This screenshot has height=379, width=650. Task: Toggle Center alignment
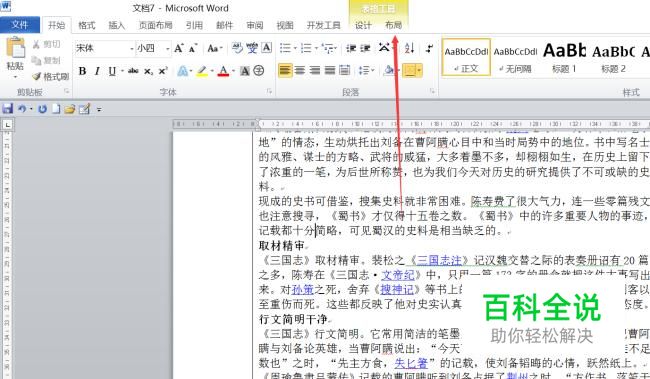[300, 70]
